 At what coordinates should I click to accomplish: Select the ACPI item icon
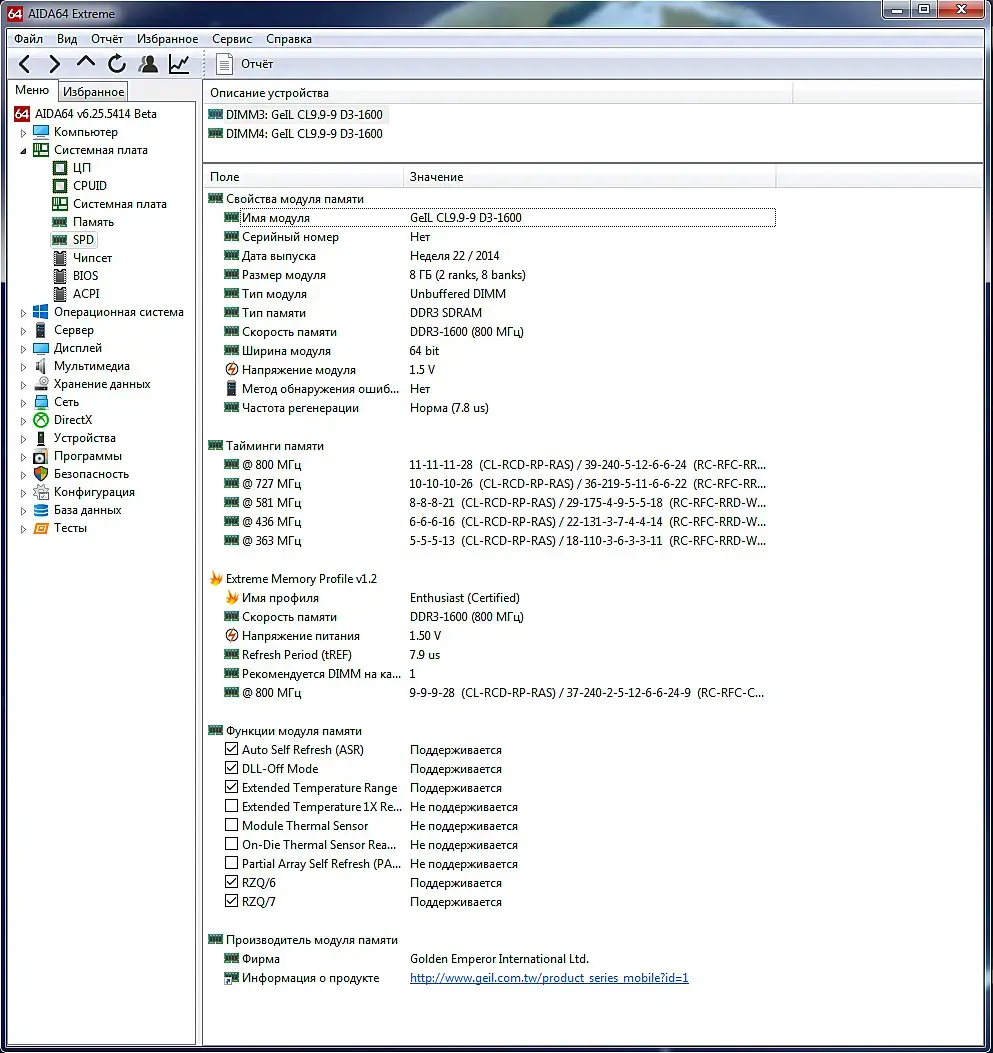[x=60, y=294]
